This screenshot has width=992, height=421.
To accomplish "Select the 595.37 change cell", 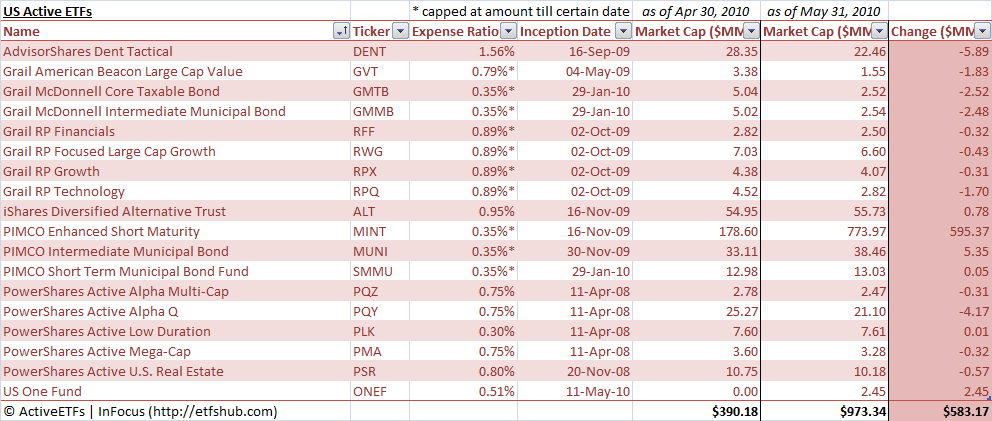I will pyautogui.click(x=941, y=231).
